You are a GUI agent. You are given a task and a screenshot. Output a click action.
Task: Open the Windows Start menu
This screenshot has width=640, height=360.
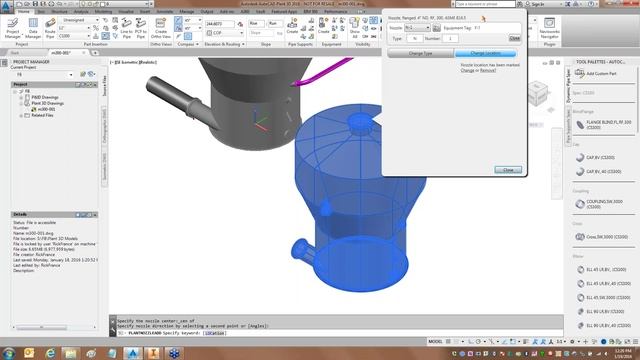[9, 353]
